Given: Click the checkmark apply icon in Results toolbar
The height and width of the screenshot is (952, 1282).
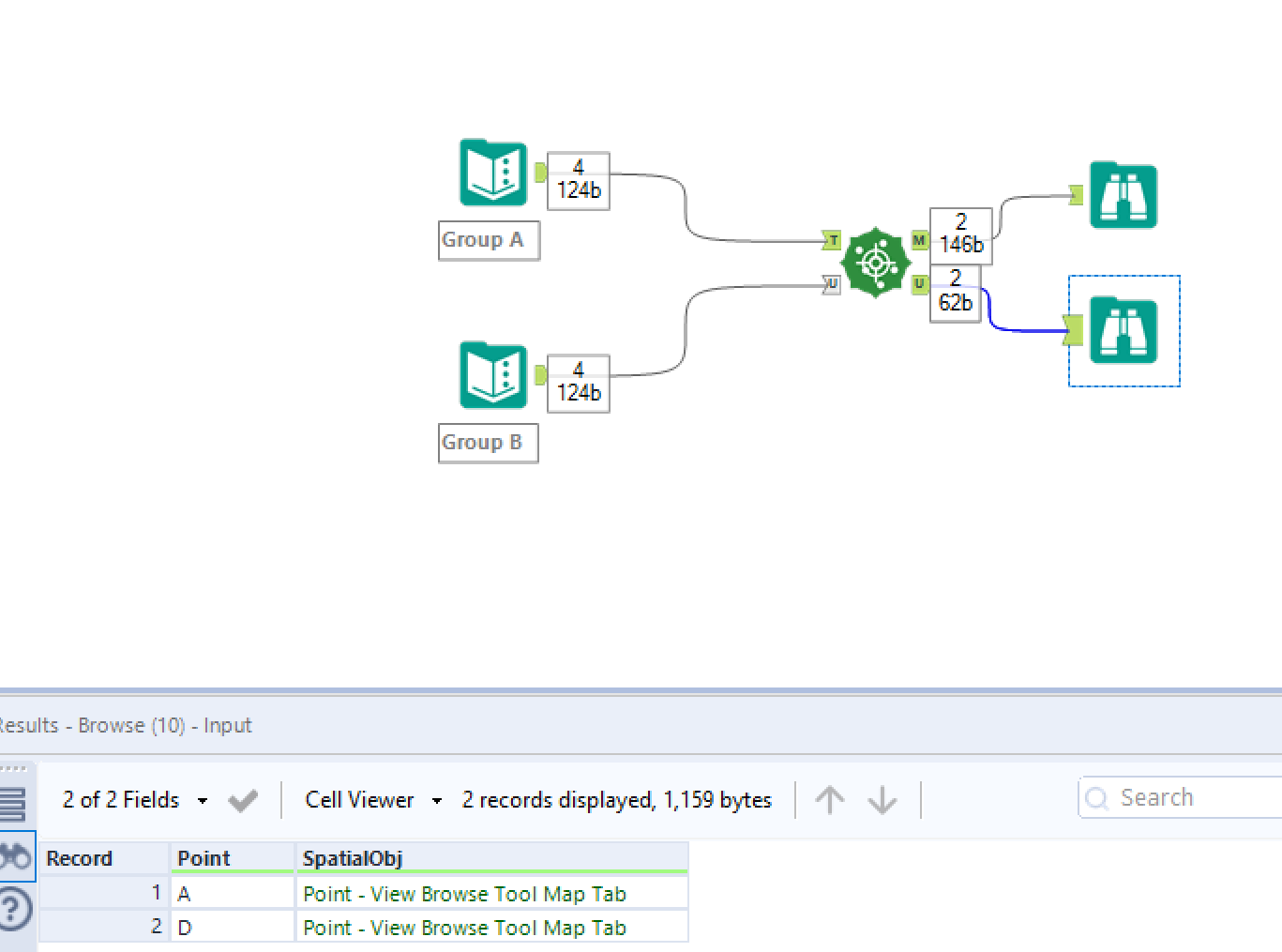Looking at the screenshot, I should tap(243, 801).
